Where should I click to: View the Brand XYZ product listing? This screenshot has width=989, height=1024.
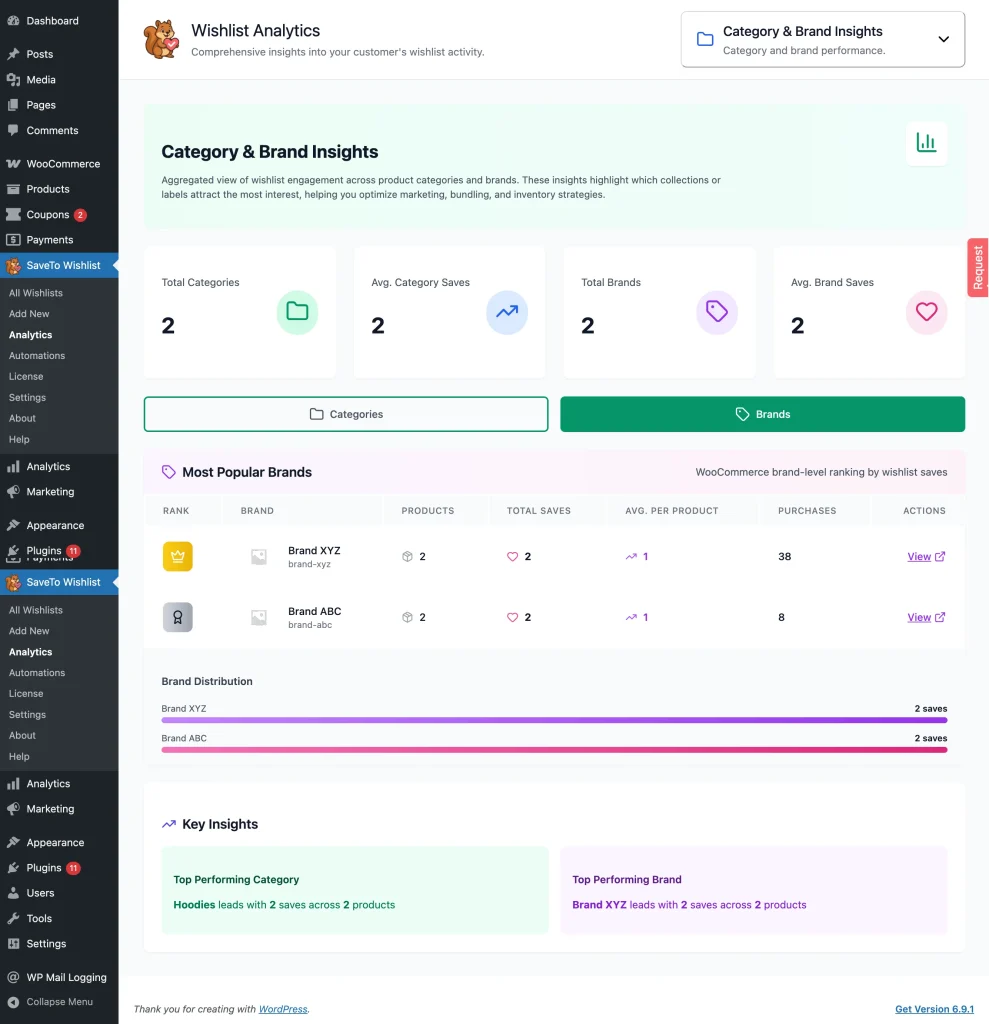[925, 556]
